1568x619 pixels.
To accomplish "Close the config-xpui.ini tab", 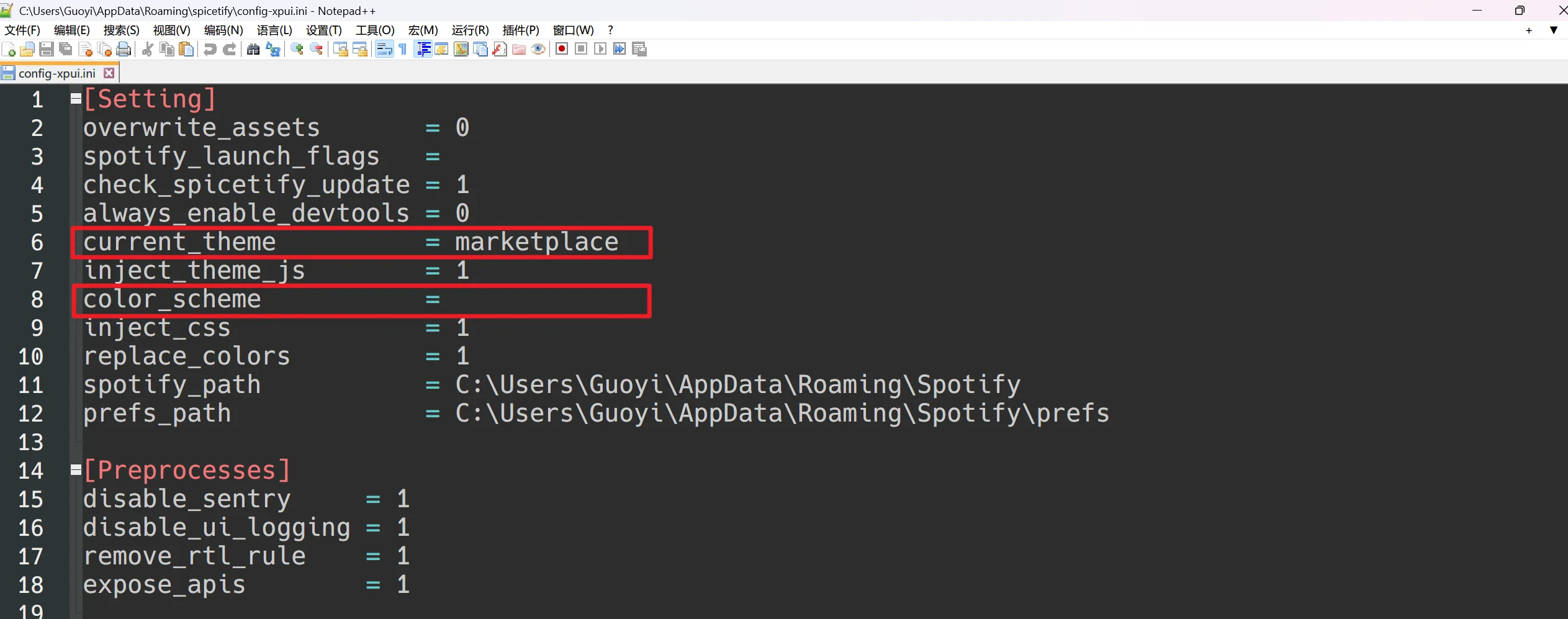I will (x=109, y=73).
